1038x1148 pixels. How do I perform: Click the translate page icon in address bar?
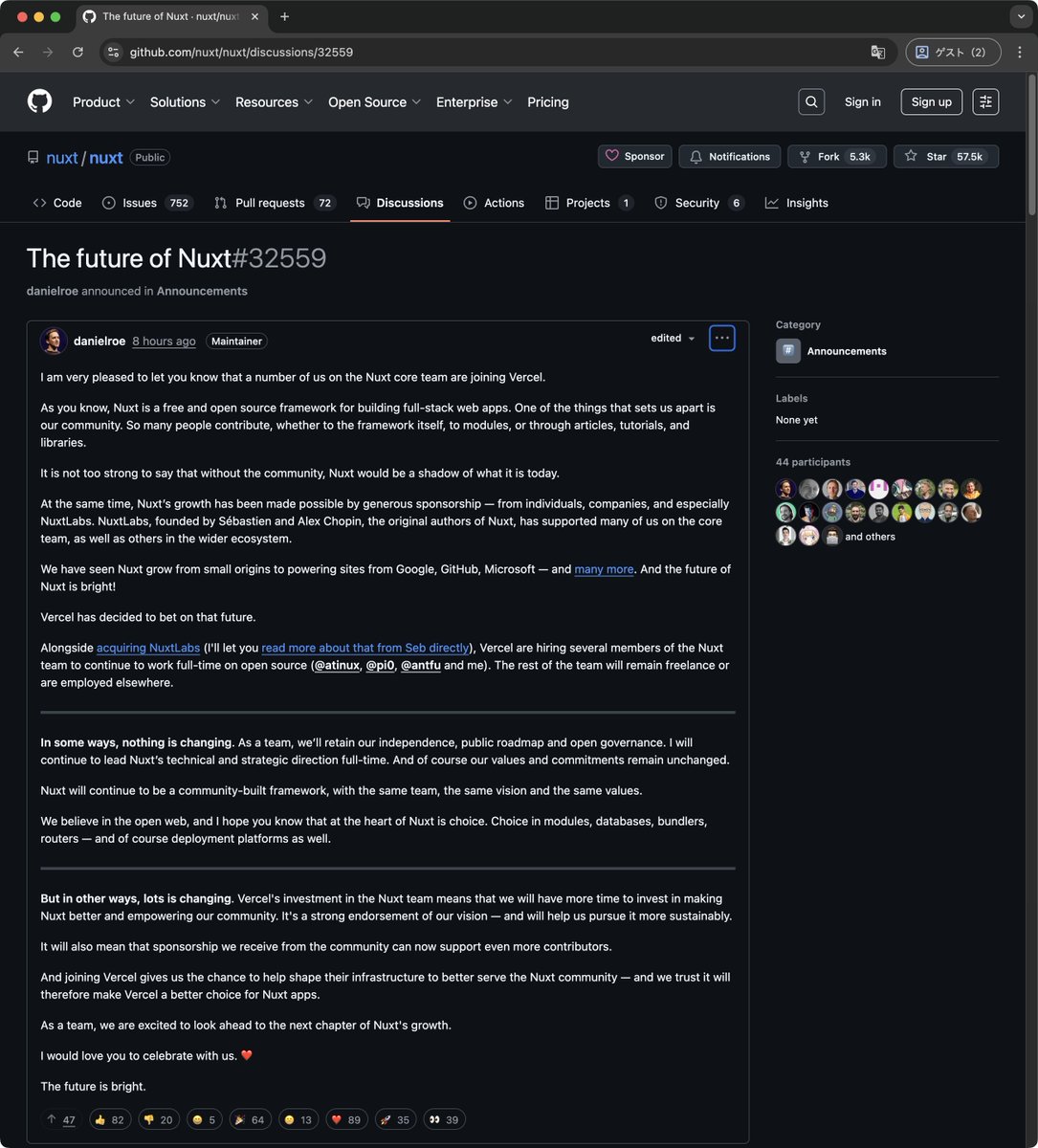tap(878, 52)
